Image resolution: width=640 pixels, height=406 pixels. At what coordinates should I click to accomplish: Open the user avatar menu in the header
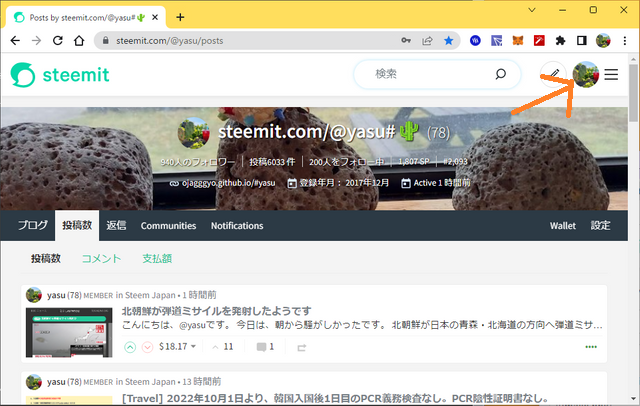click(586, 74)
